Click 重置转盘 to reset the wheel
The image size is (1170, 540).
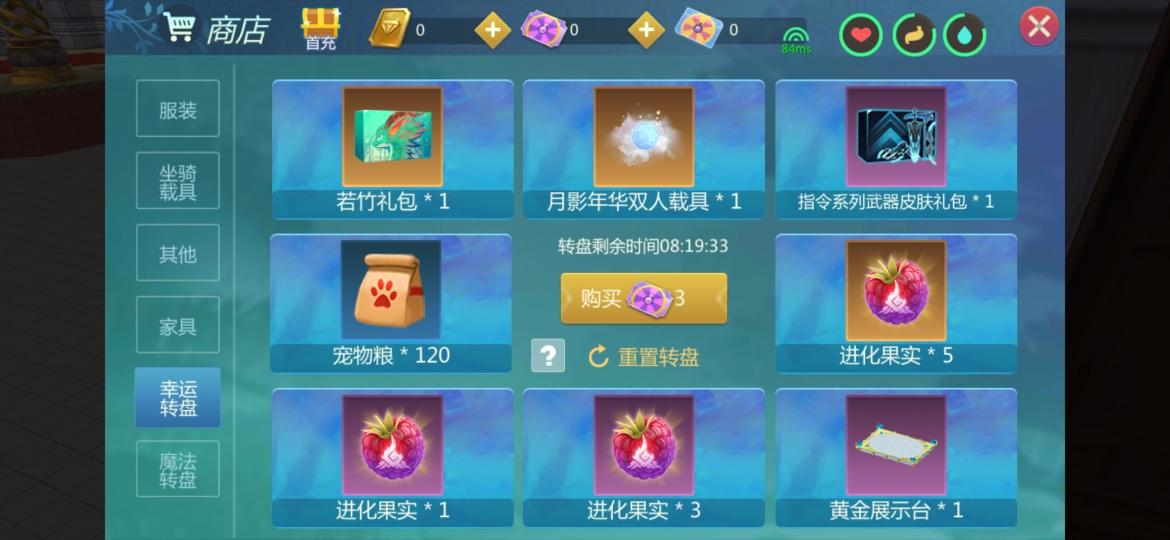(644, 357)
